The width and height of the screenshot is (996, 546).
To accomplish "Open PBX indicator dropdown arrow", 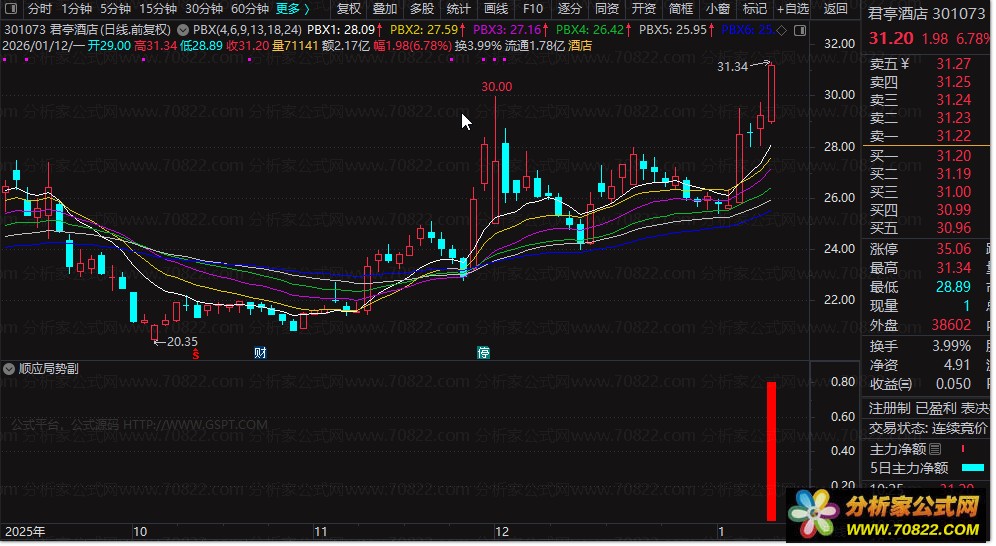I will tap(183, 30).
